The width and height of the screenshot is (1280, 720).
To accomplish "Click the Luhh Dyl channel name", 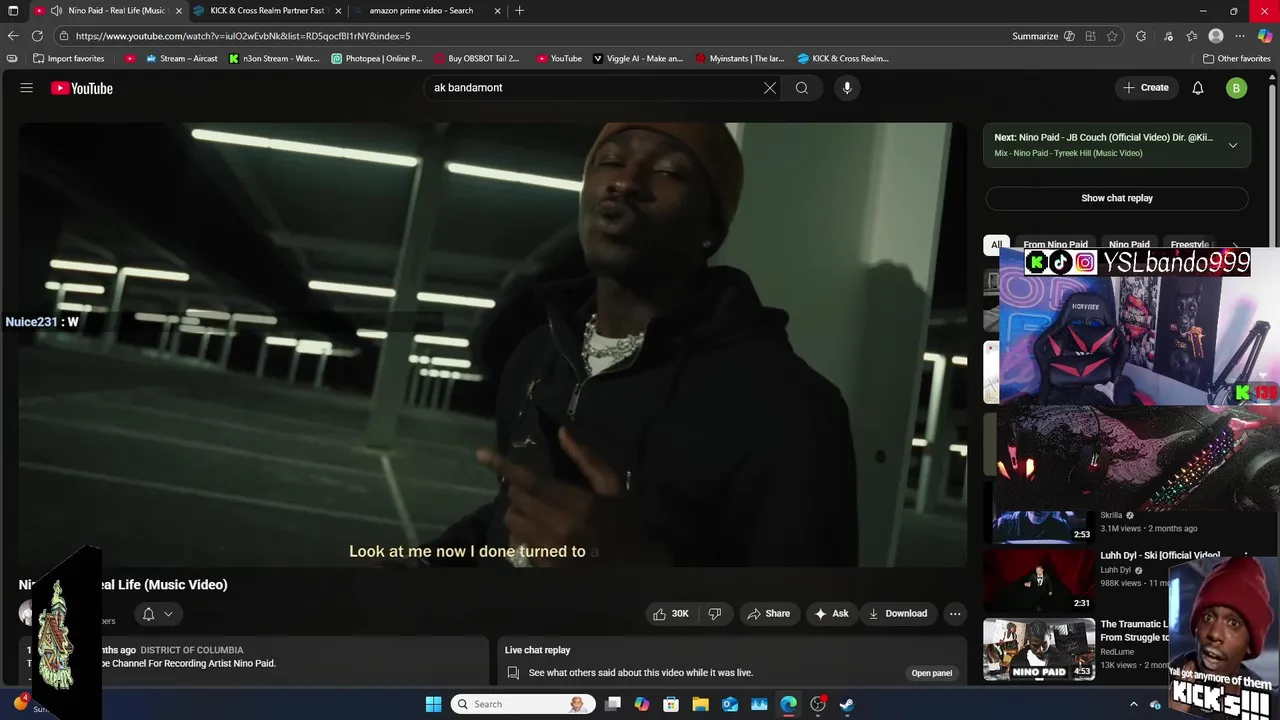I will 1115,570.
